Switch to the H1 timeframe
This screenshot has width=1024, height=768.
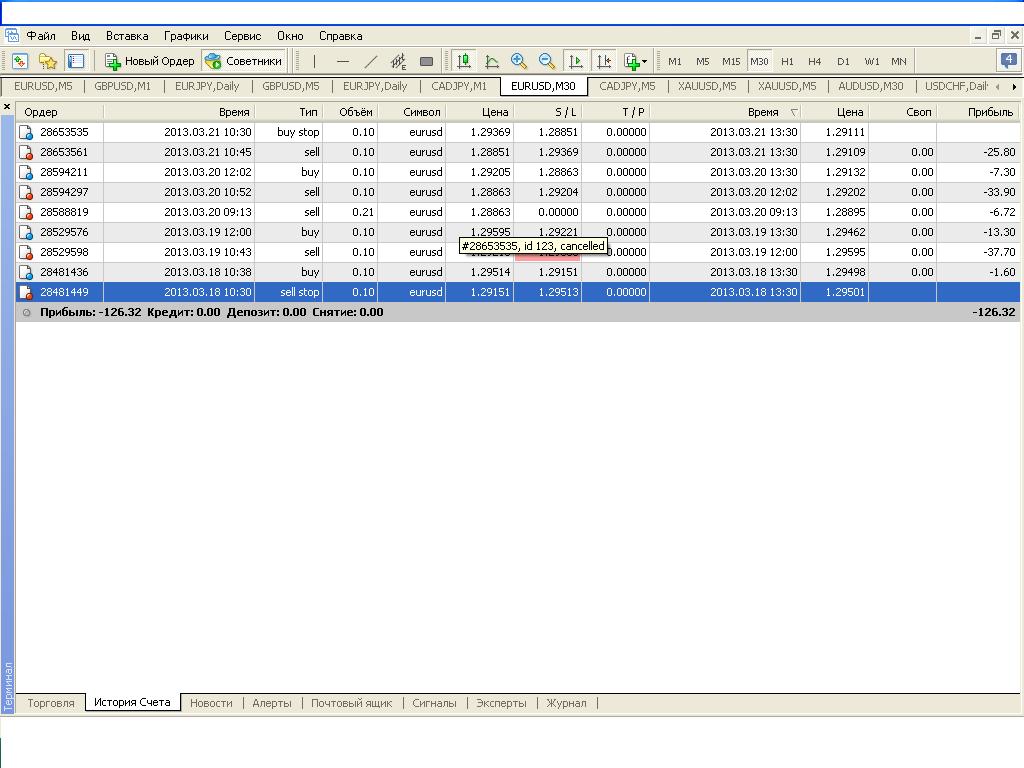click(x=787, y=61)
